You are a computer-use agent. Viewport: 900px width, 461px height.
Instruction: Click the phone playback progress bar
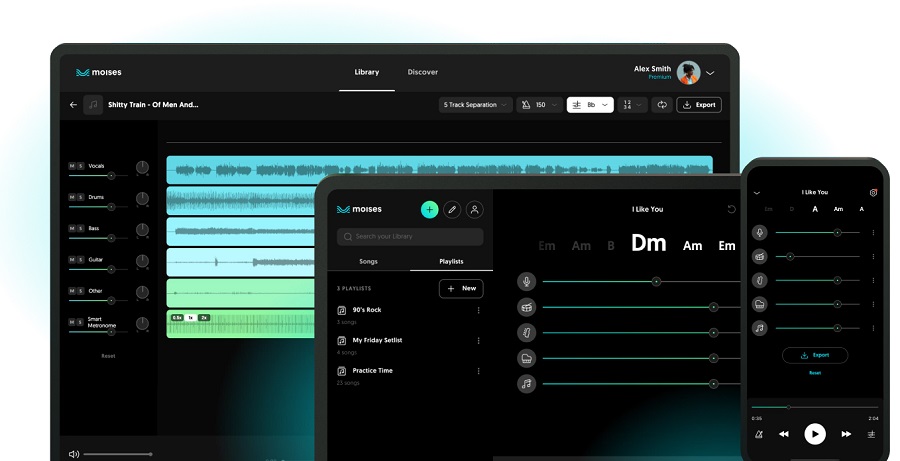click(814, 407)
